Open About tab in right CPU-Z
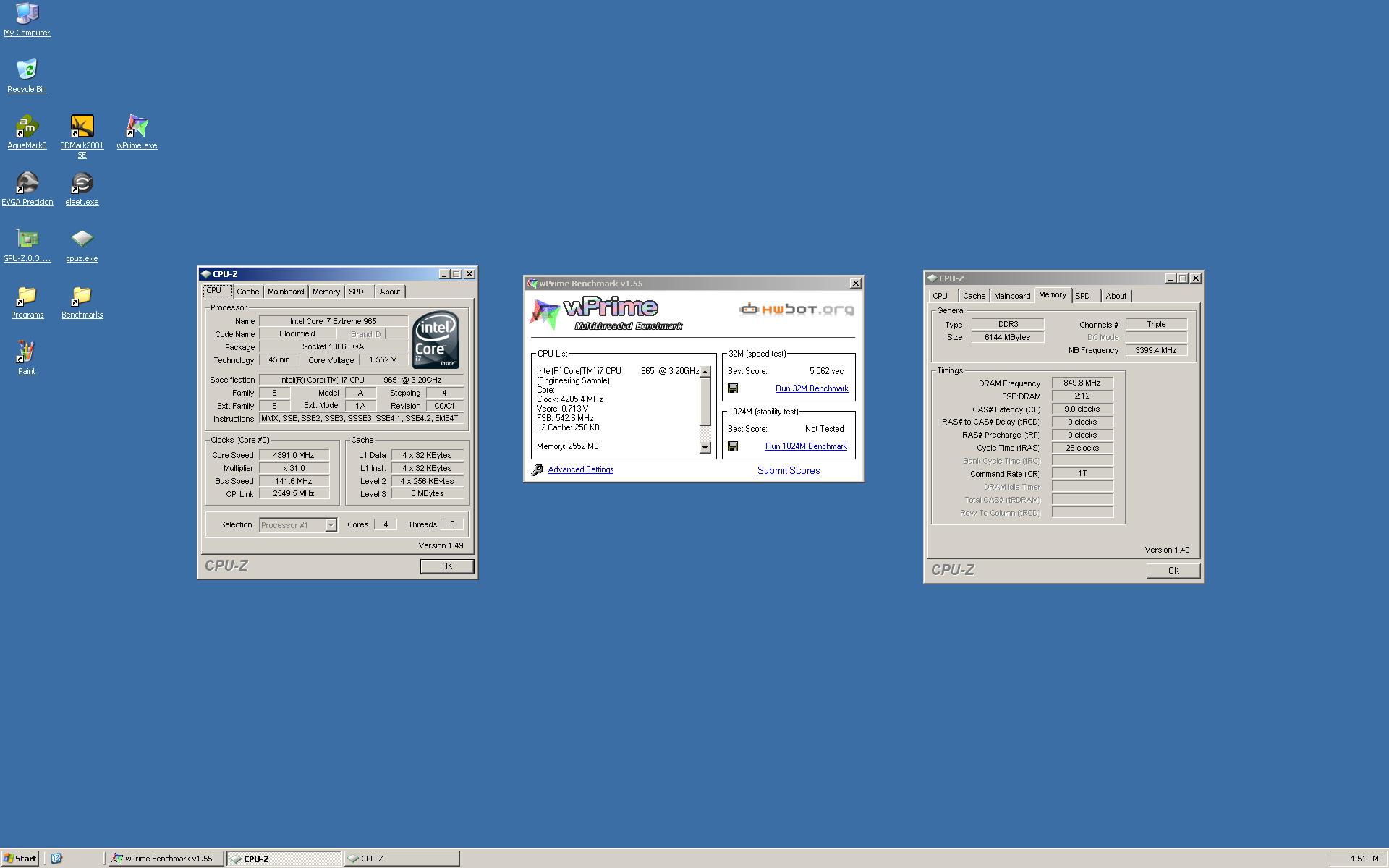This screenshot has width=1389, height=868. tap(1116, 296)
